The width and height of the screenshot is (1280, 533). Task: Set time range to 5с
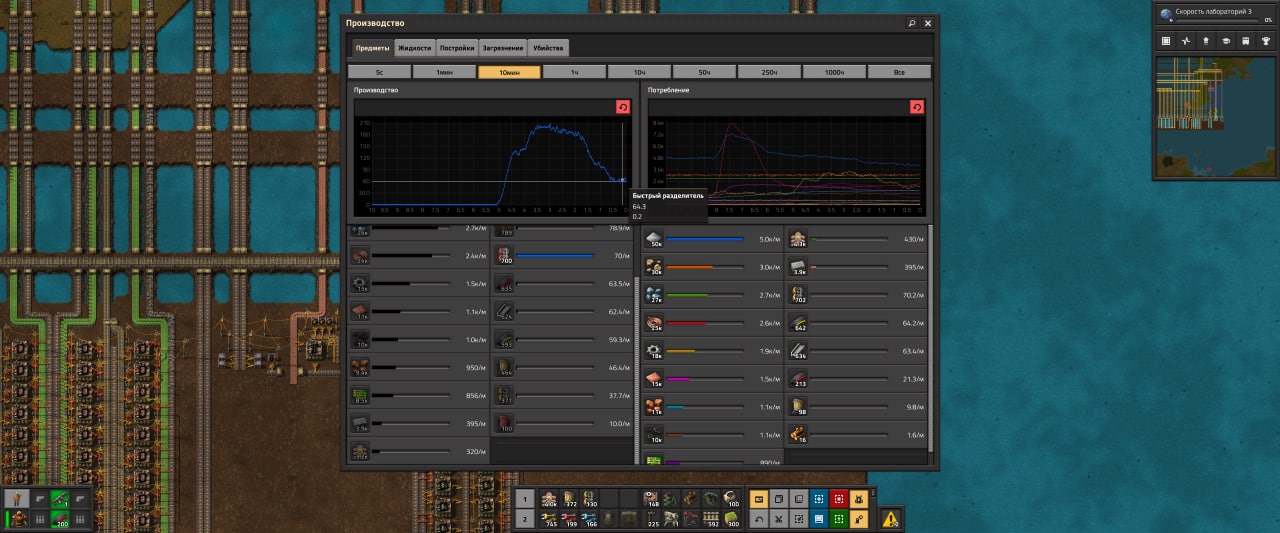[x=379, y=72]
